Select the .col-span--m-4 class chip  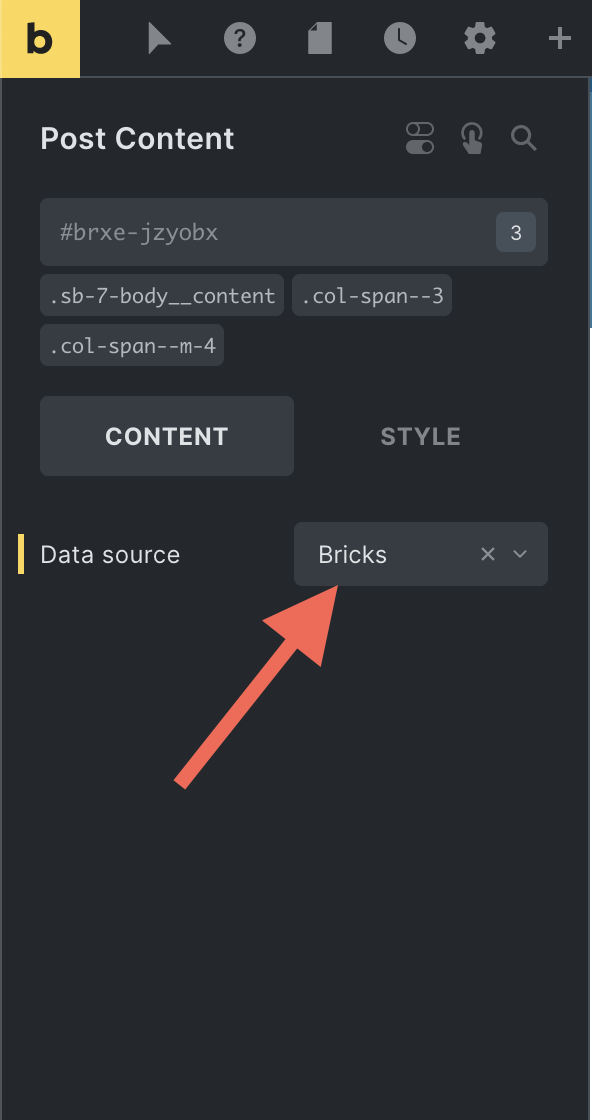132,345
